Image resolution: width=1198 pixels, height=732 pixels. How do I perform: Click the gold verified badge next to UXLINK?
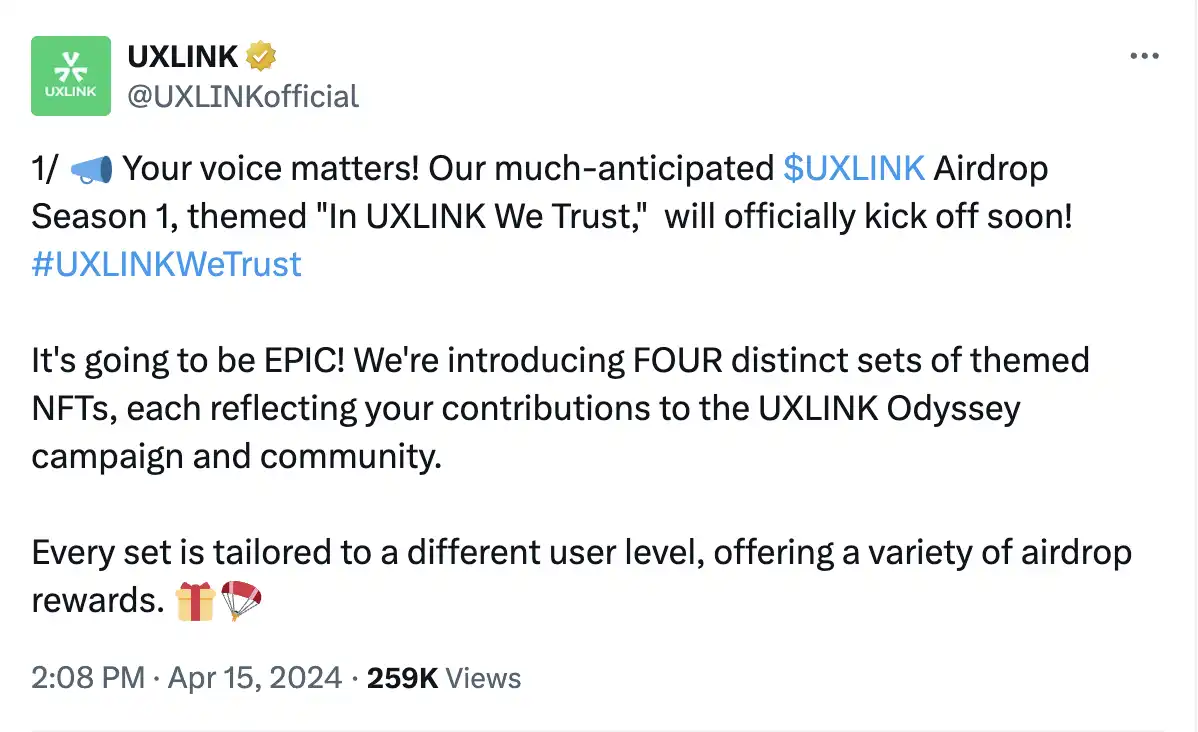click(x=261, y=57)
